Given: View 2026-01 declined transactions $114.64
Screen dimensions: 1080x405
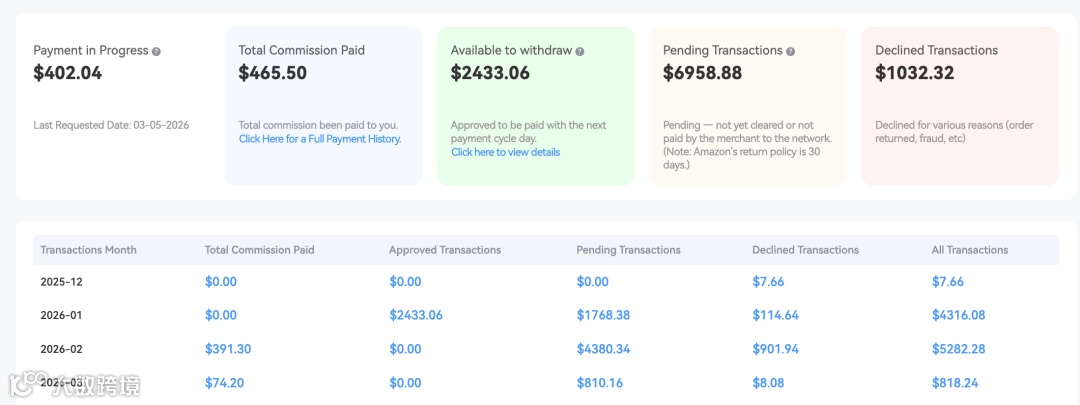Looking at the screenshot, I should coord(775,315).
